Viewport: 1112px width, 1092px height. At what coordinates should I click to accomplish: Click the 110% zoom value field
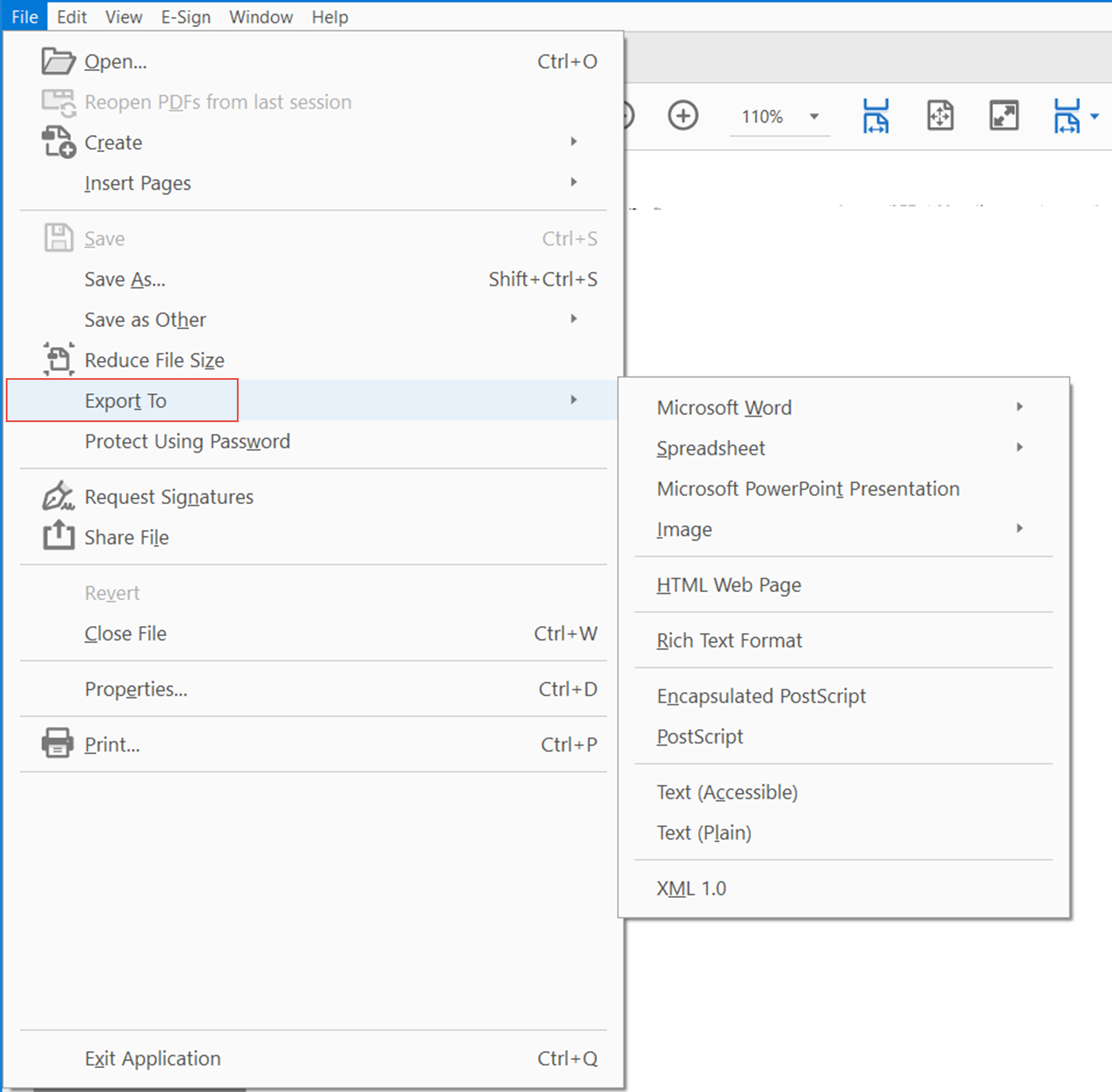pyautogui.click(x=762, y=116)
